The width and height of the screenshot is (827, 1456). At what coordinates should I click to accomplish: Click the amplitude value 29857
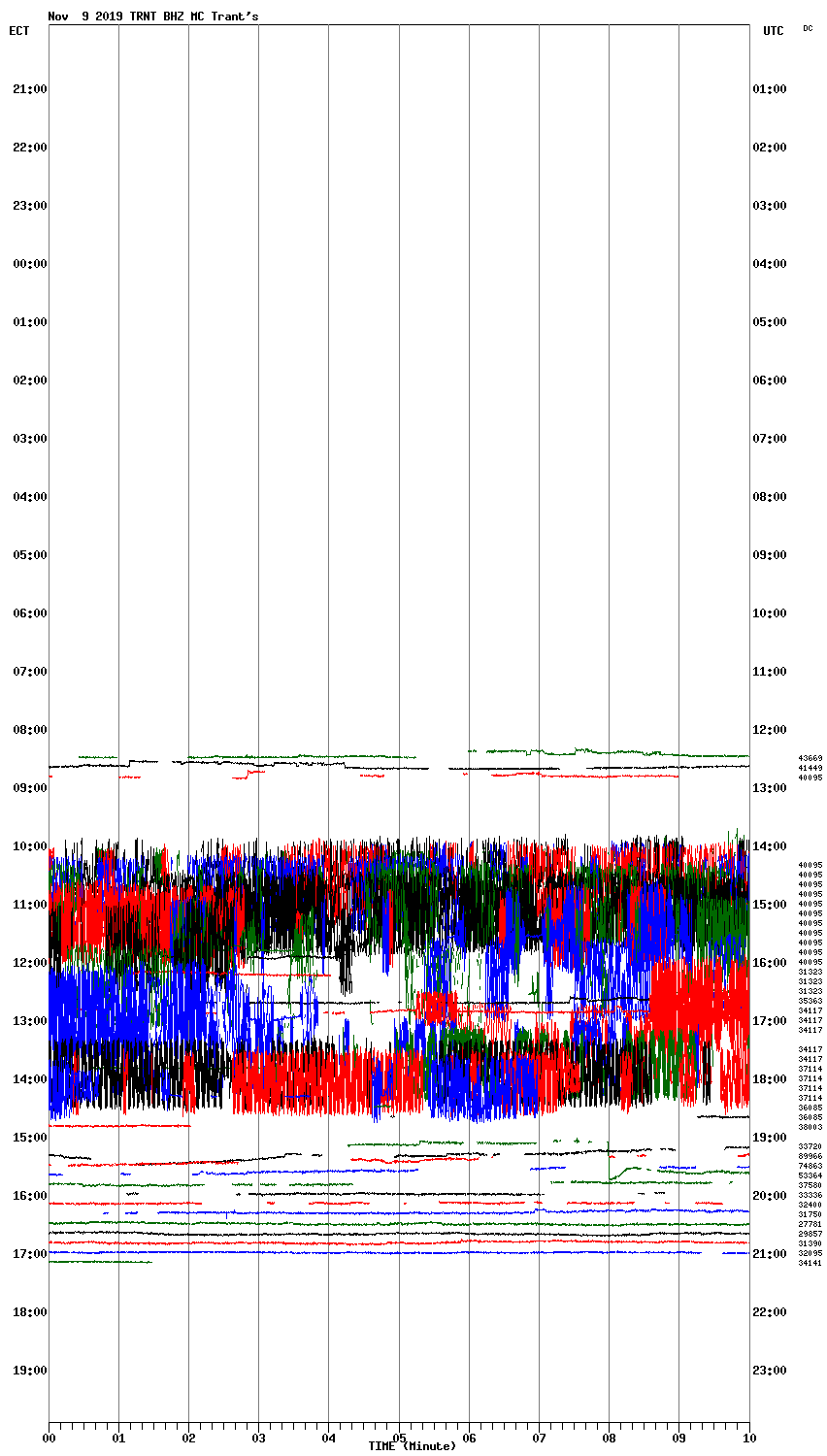pos(810,1234)
